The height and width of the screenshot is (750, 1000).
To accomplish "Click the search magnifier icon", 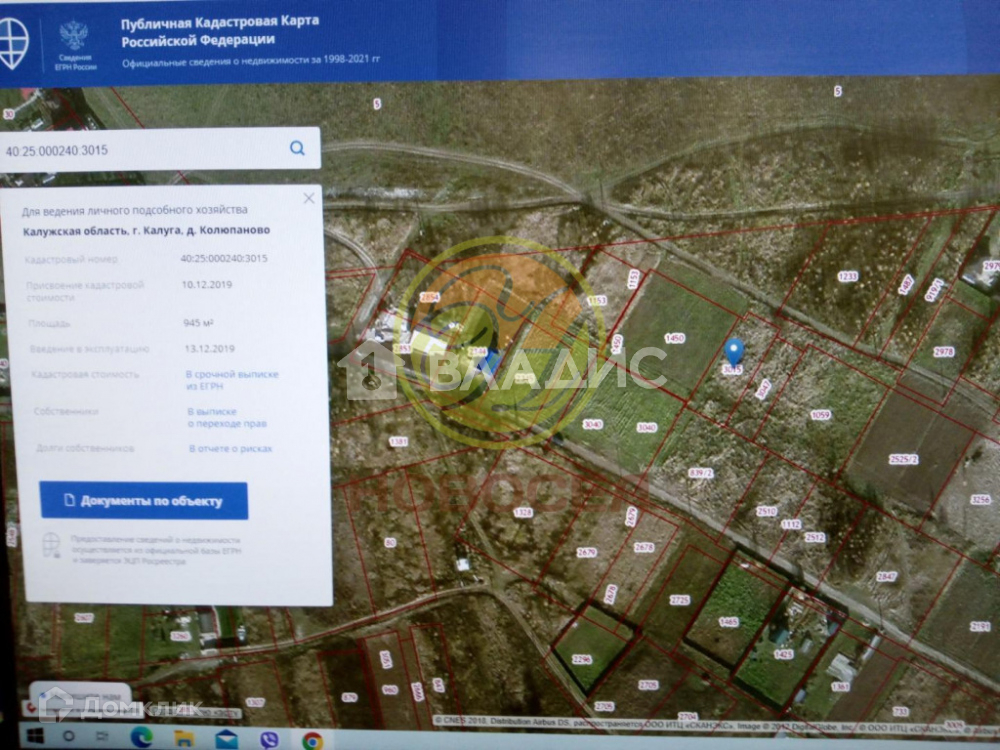I will tap(297, 148).
